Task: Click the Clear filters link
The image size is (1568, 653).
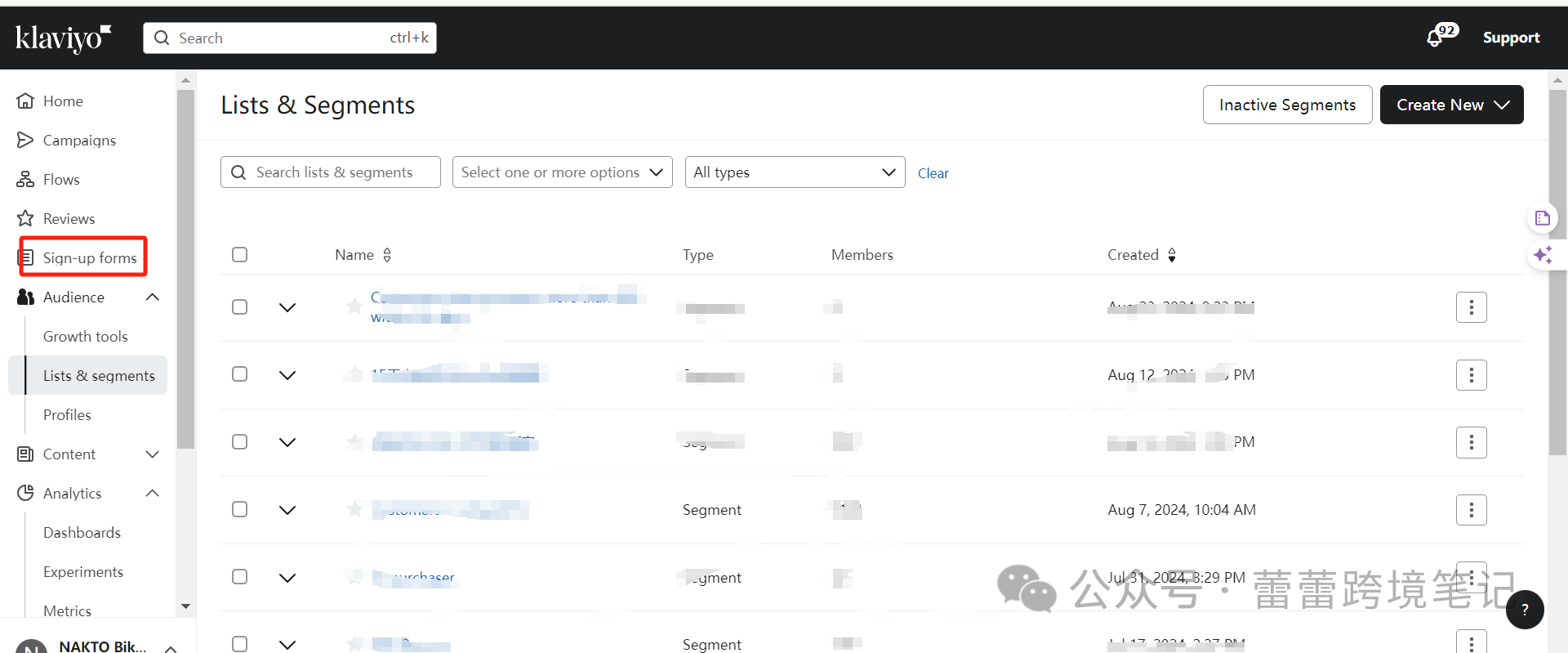Action: [933, 173]
